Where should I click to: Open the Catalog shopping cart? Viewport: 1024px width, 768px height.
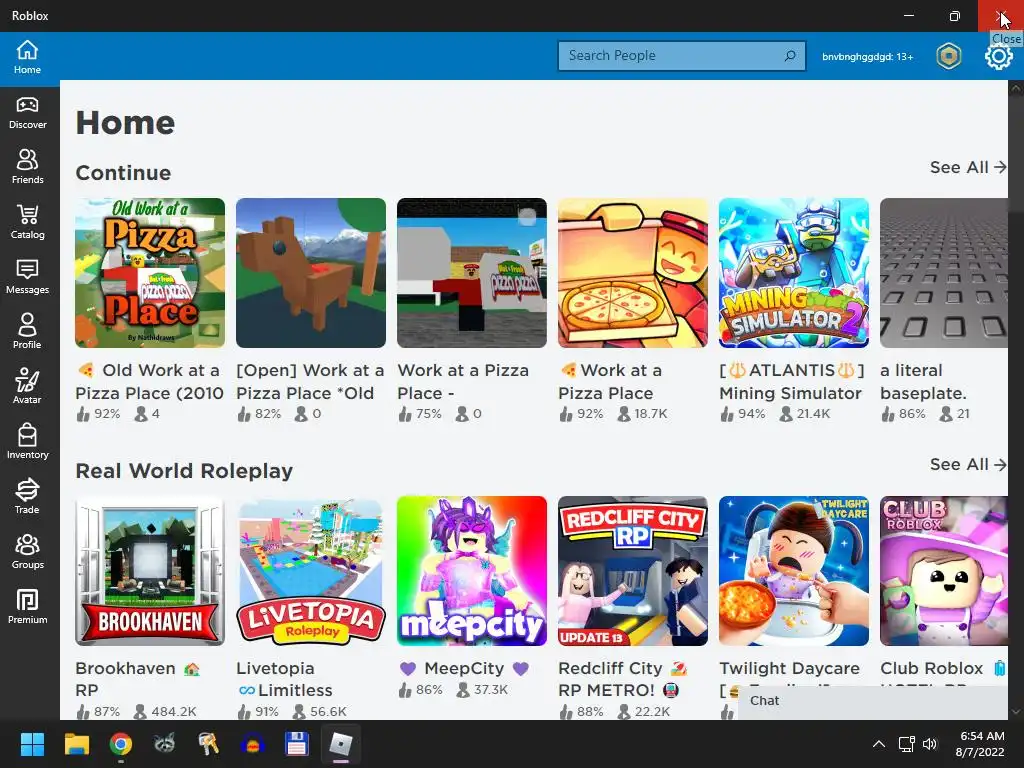click(27, 222)
